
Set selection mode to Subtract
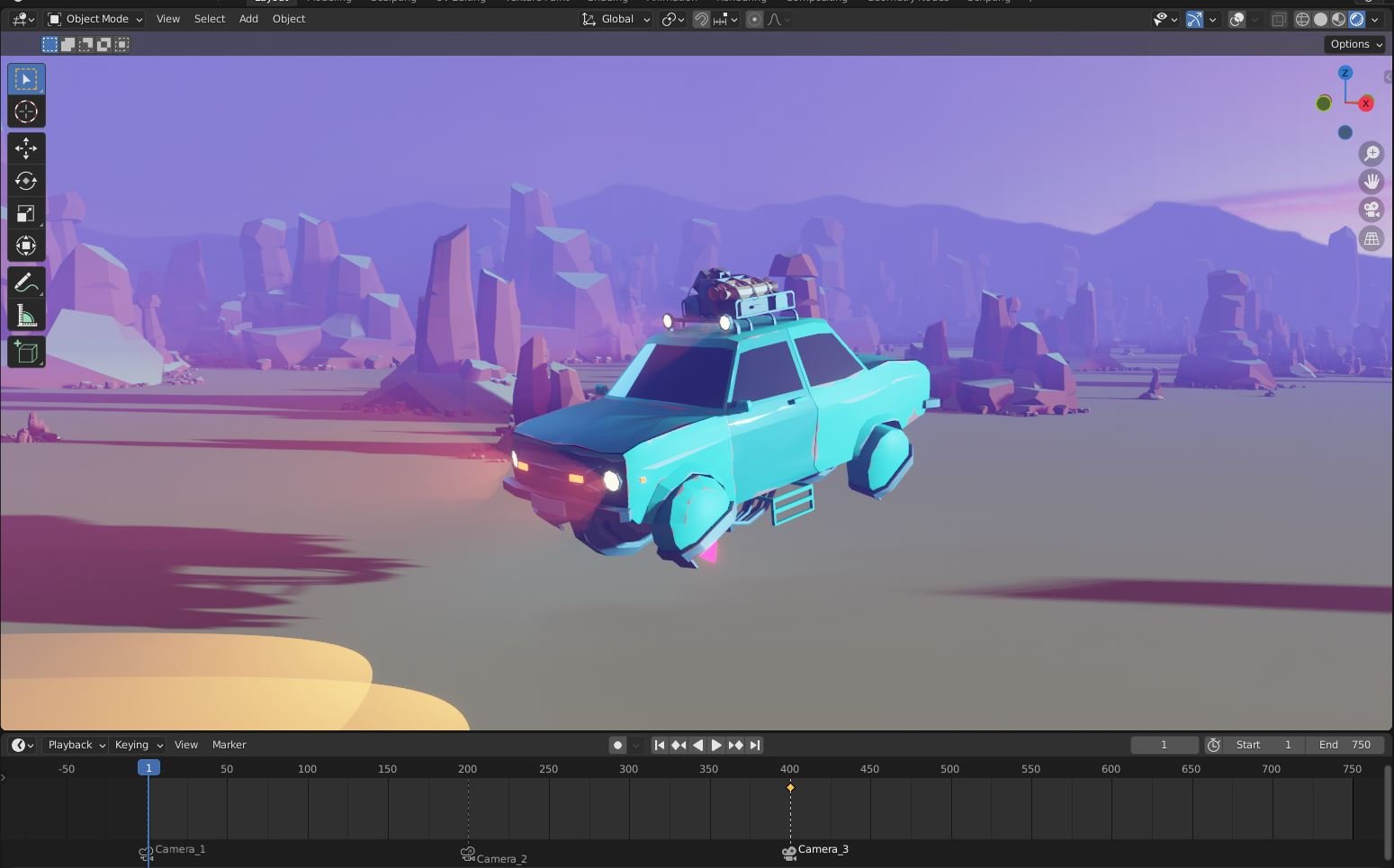point(85,44)
